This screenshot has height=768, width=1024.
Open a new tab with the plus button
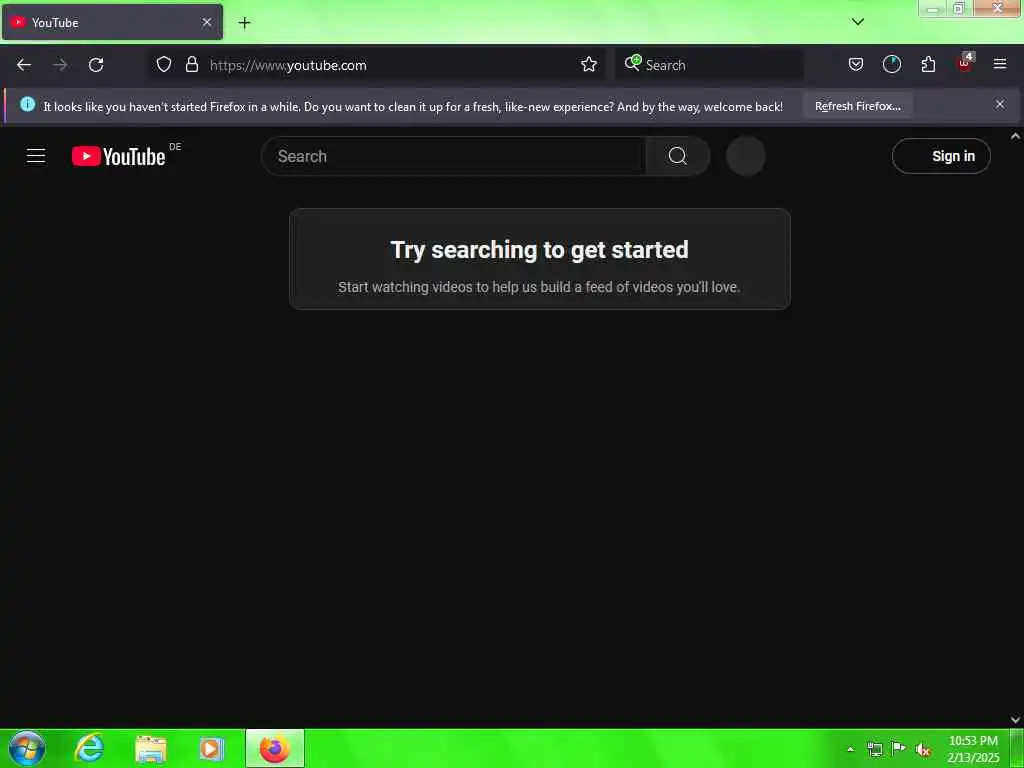244,23
